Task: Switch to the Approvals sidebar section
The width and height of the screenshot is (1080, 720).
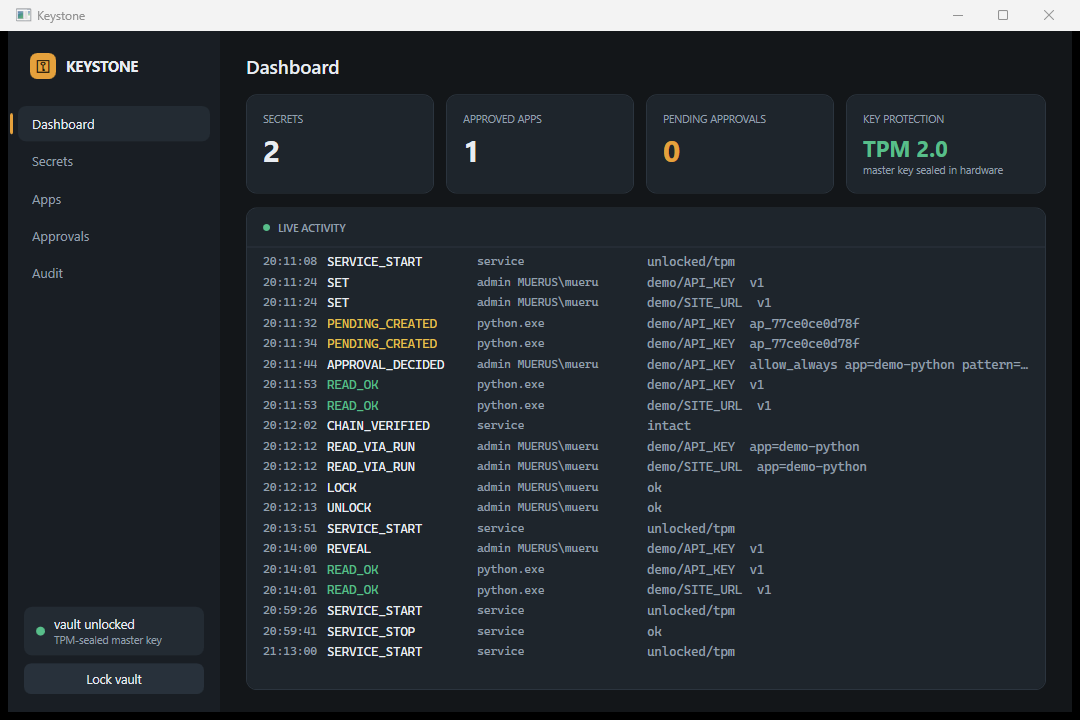Action: pyautogui.click(x=114, y=236)
